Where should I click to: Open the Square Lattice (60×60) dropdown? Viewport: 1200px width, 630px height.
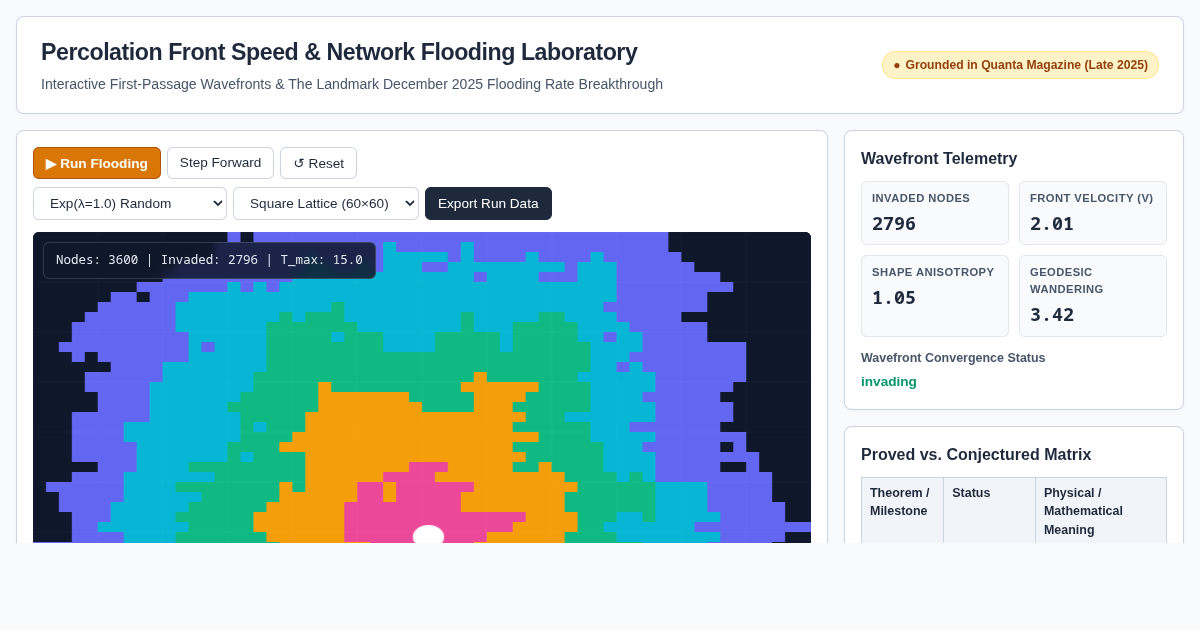coord(326,203)
